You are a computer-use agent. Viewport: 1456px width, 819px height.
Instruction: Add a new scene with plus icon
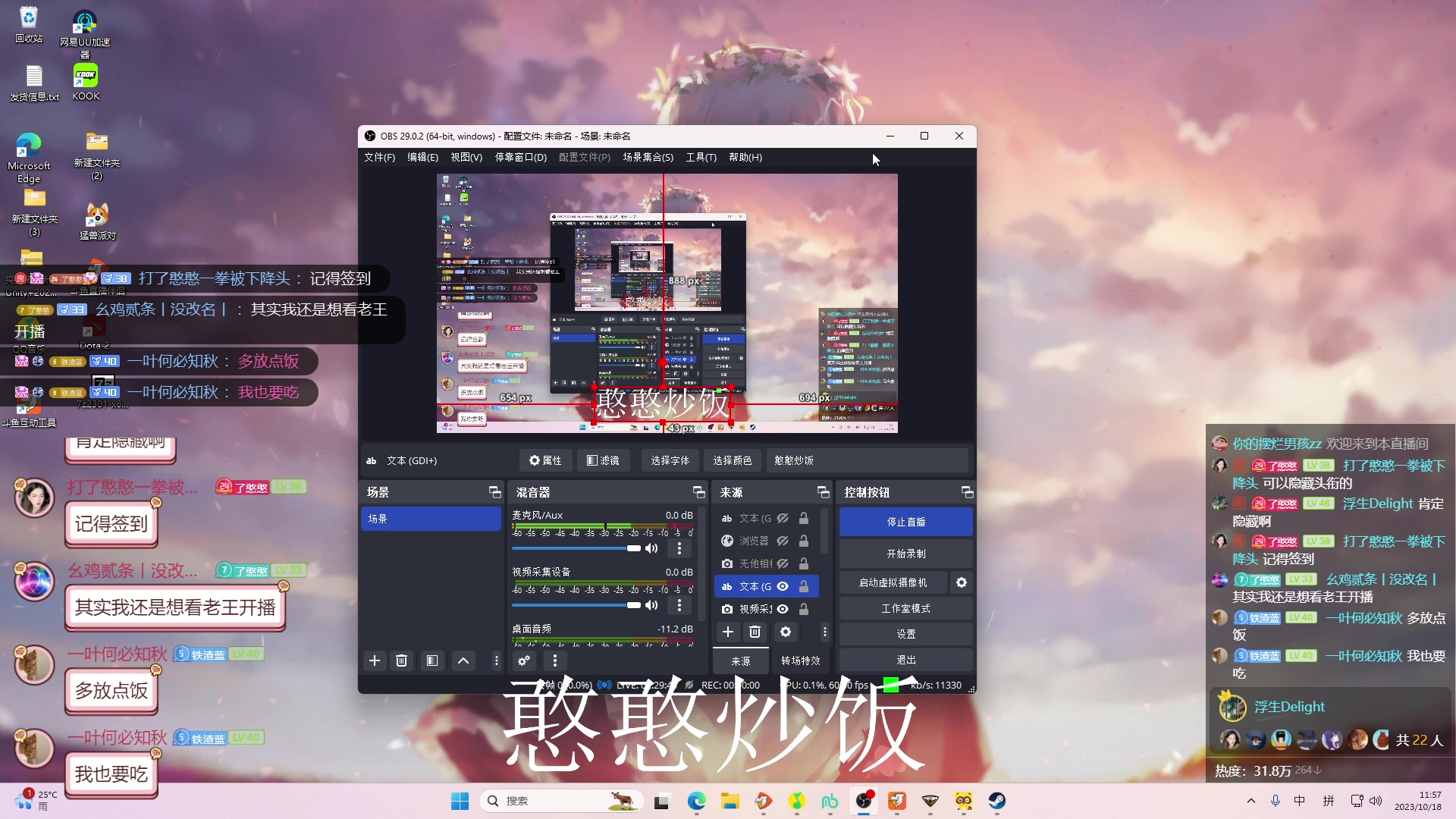pyautogui.click(x=375, y=661)
